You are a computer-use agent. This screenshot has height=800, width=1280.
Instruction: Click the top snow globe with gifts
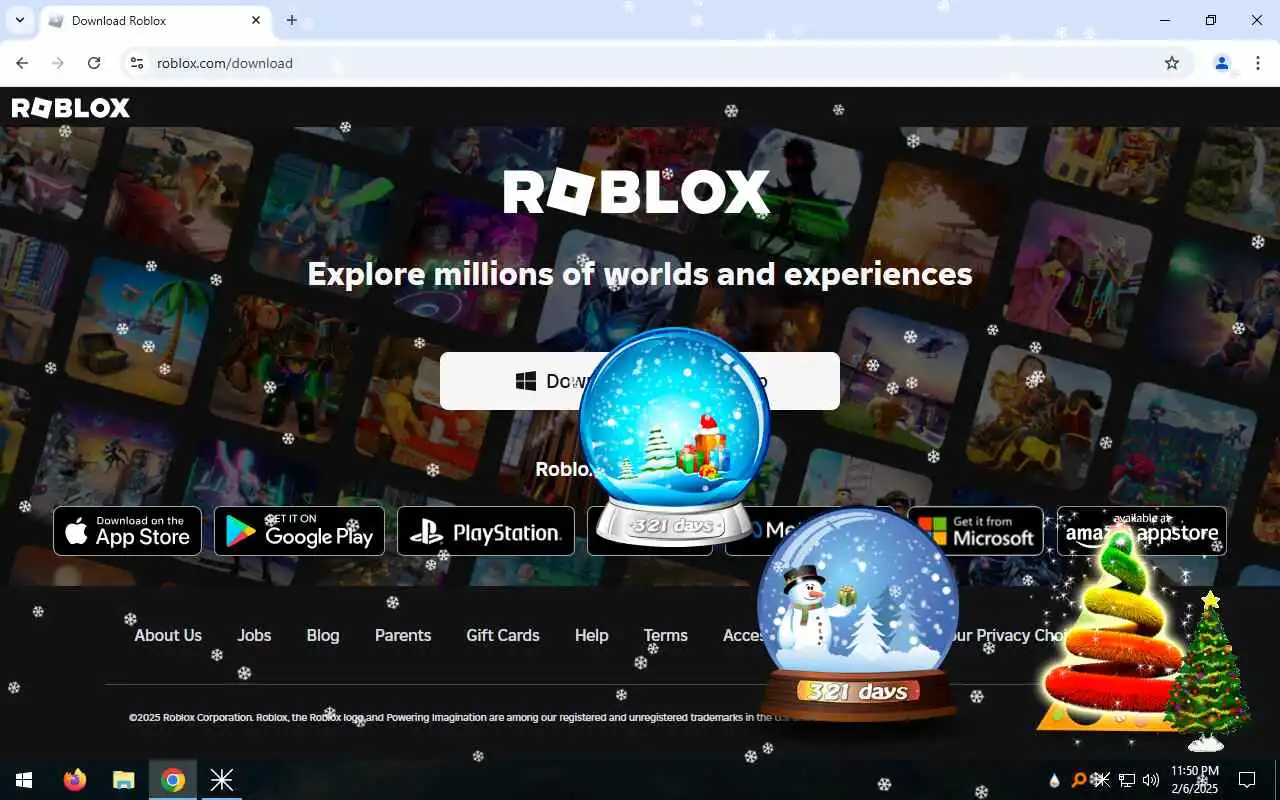point(675,437)
